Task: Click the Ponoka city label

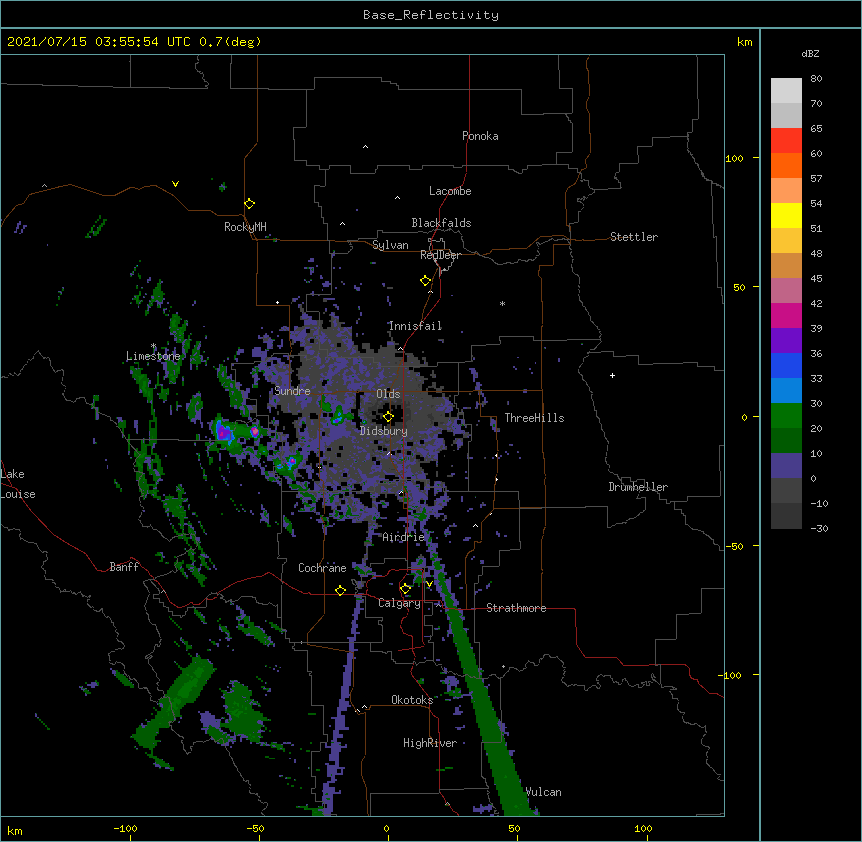Action: click(480, 136)
